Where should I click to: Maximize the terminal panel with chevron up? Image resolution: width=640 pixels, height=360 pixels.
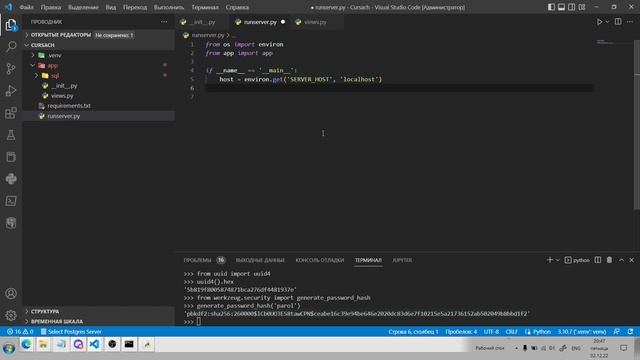[621, 260]
